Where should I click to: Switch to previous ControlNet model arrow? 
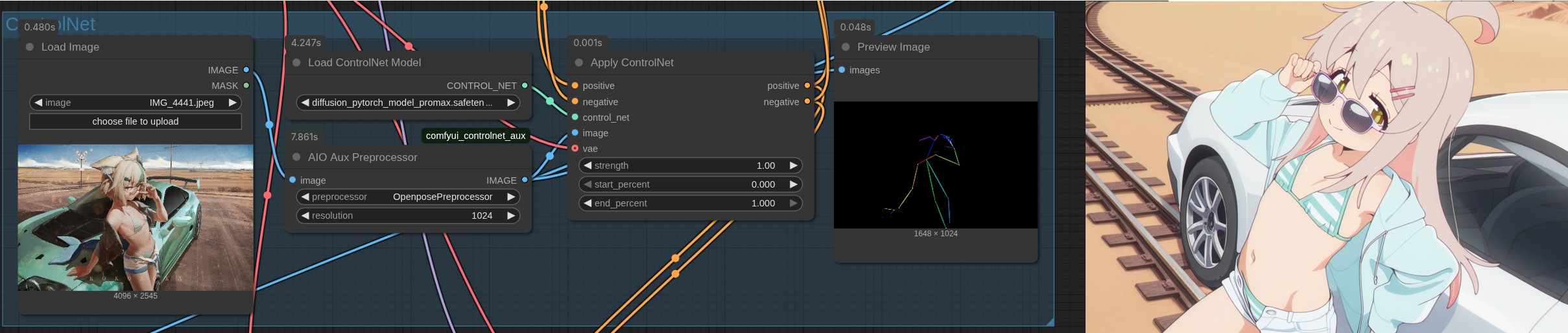click(x=305, y=103)
